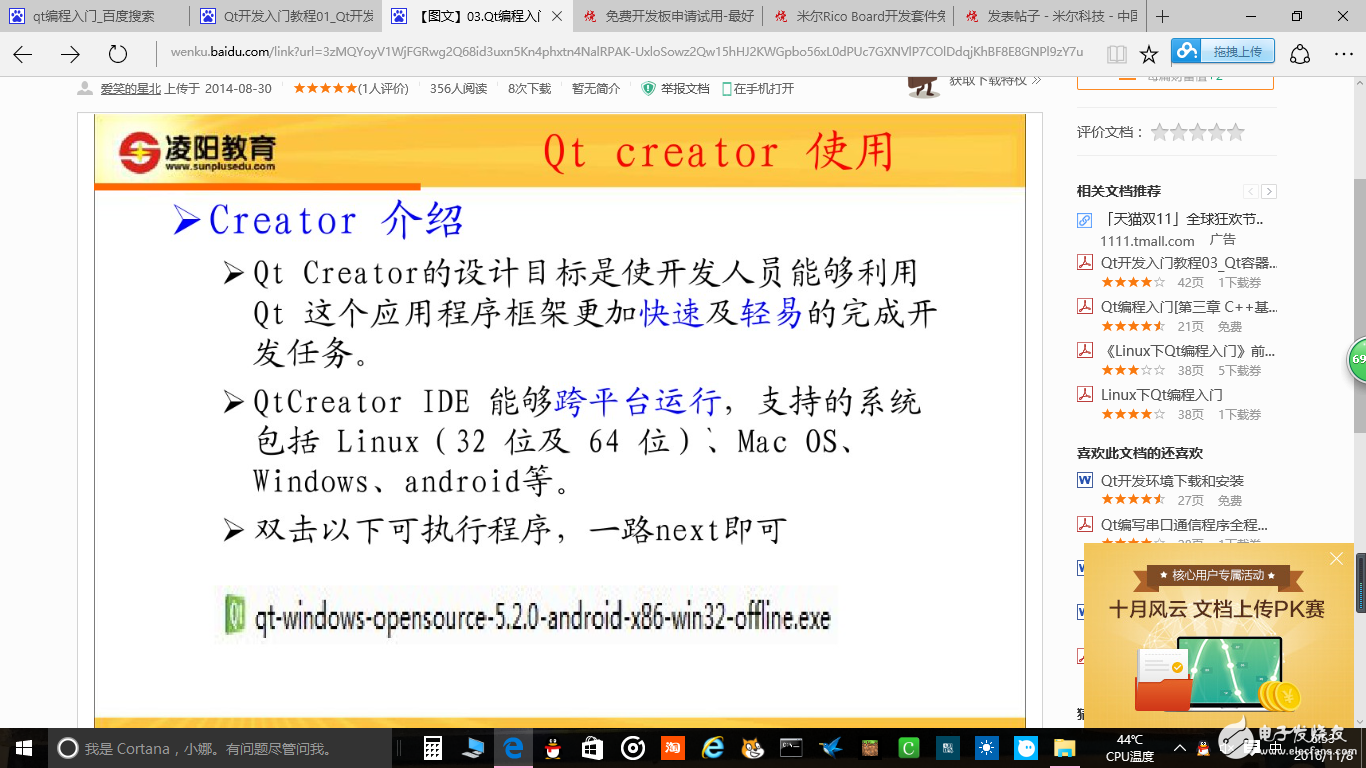The image size is (1366, 768).
Task: Open the green C app in taskbar
Action: click(909, 748)
